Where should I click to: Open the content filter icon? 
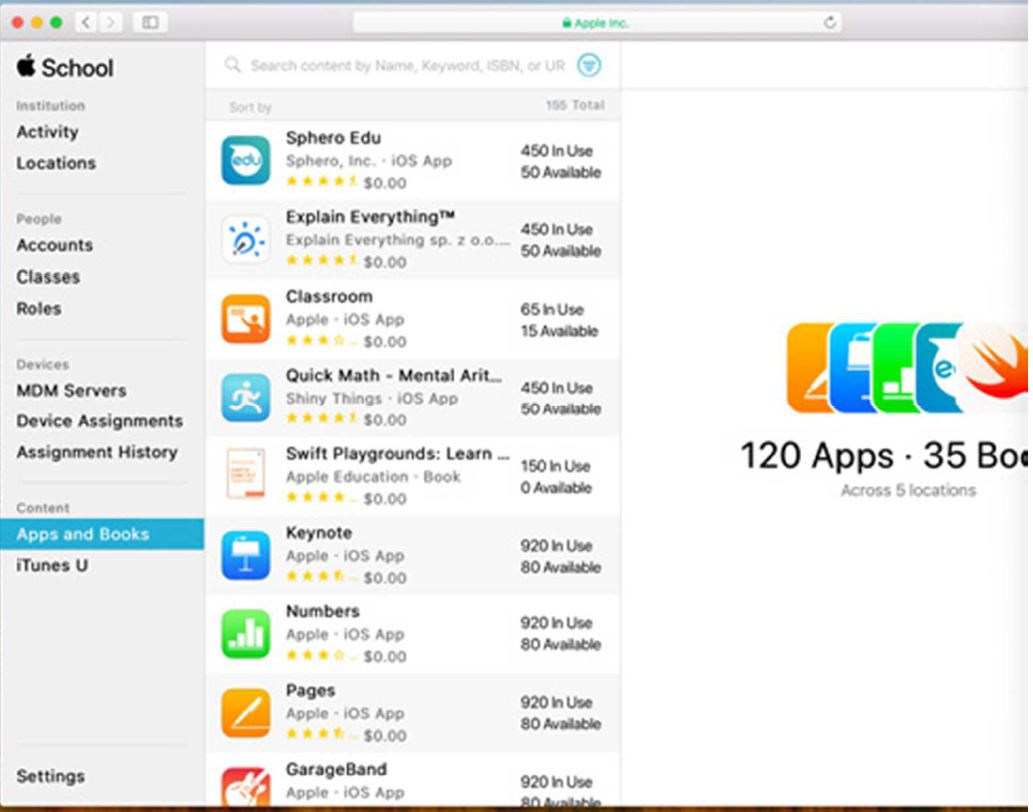click(590, 66)
